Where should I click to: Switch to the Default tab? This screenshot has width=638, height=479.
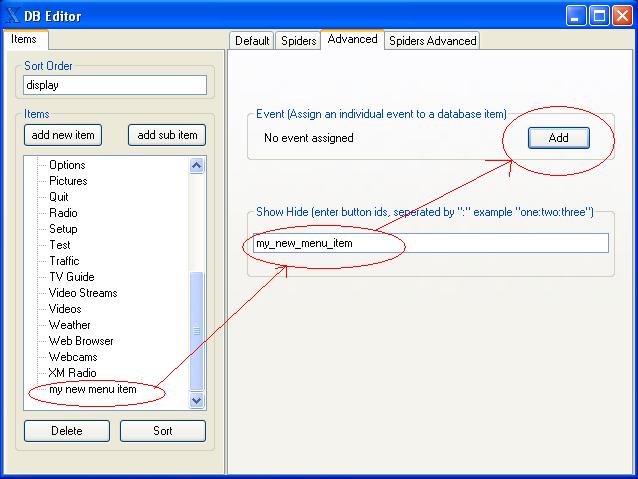[x=252, y=41]
